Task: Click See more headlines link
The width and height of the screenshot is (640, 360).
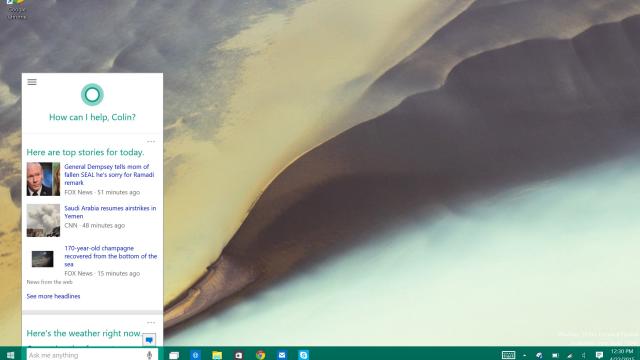Action: tap(53, 296)
